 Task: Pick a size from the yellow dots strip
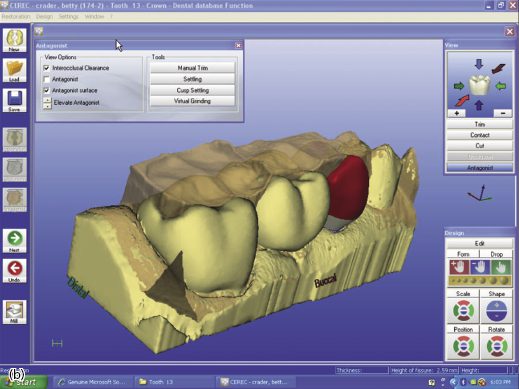(480, 281)
